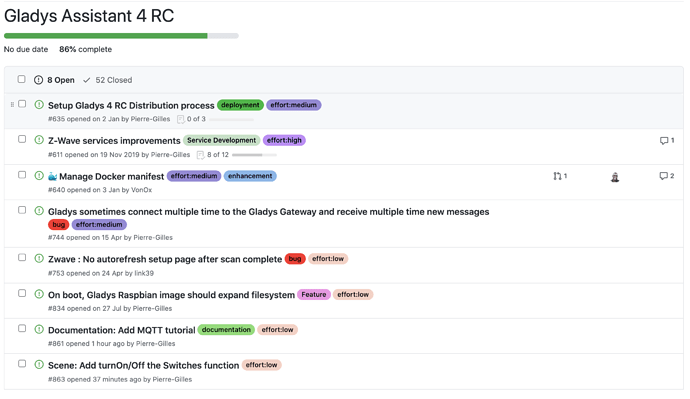Screen dimensions: 690x399
Task: Click effort:medium label on Setup Gladys row
Action: point(294,105)
